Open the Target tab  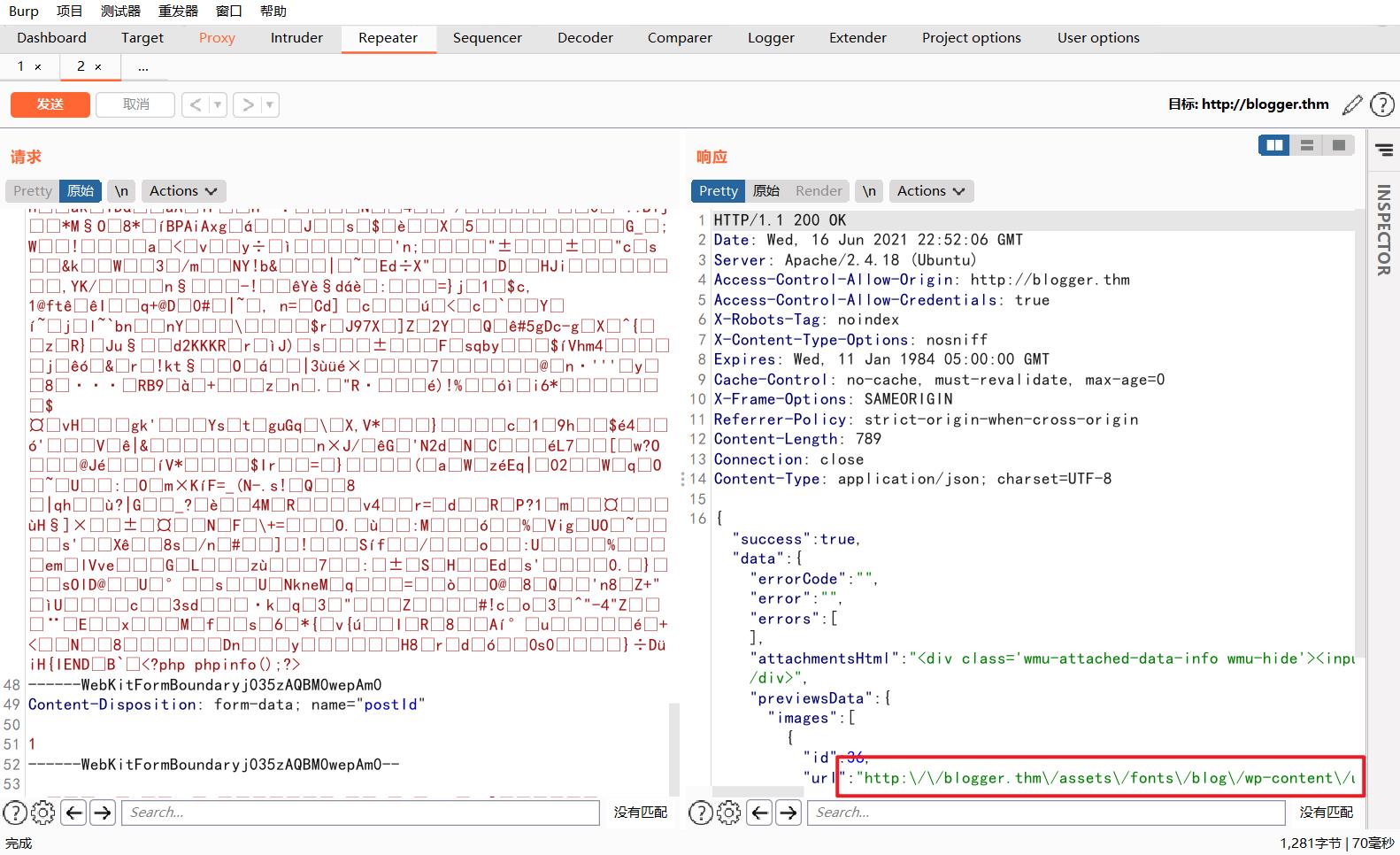point(142,37)
